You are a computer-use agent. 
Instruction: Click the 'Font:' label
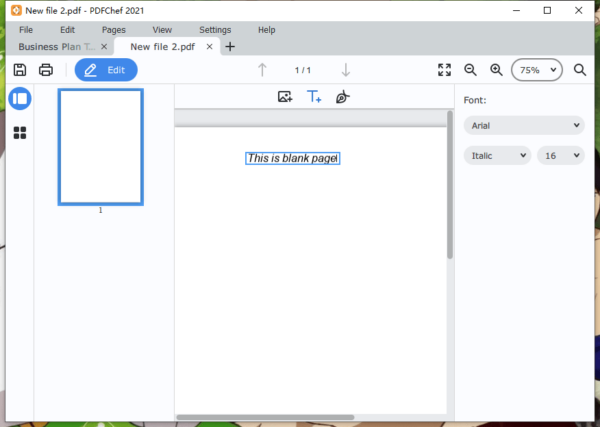tap(475, 100)
